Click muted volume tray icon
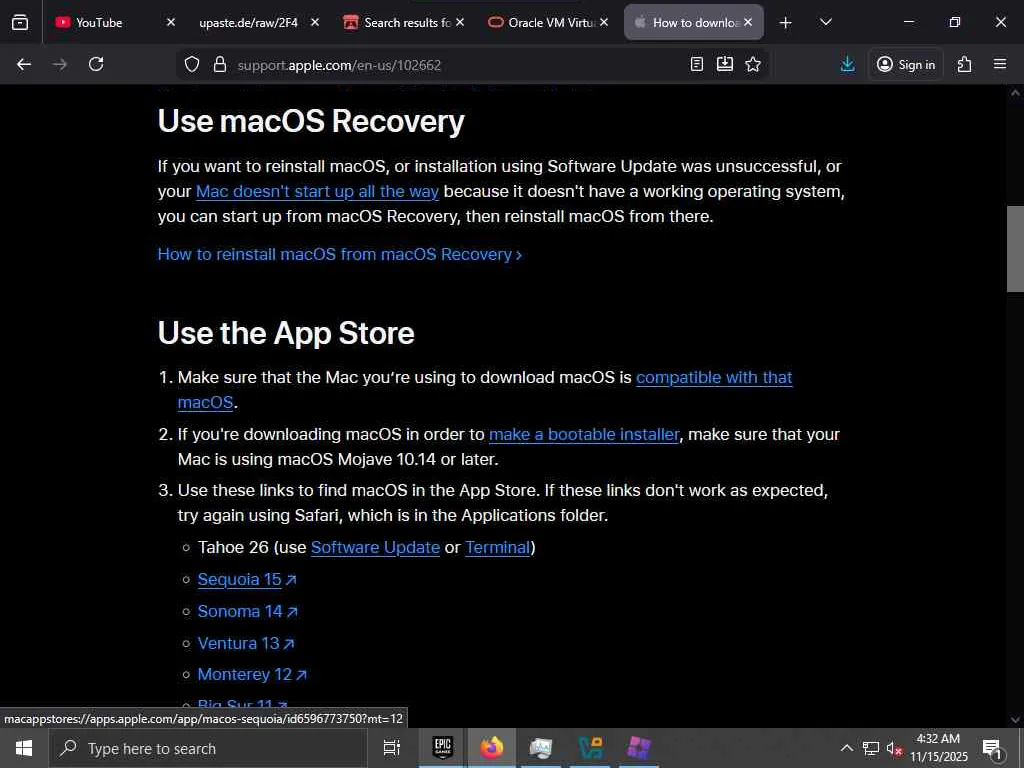 click(x=894, y=748)
